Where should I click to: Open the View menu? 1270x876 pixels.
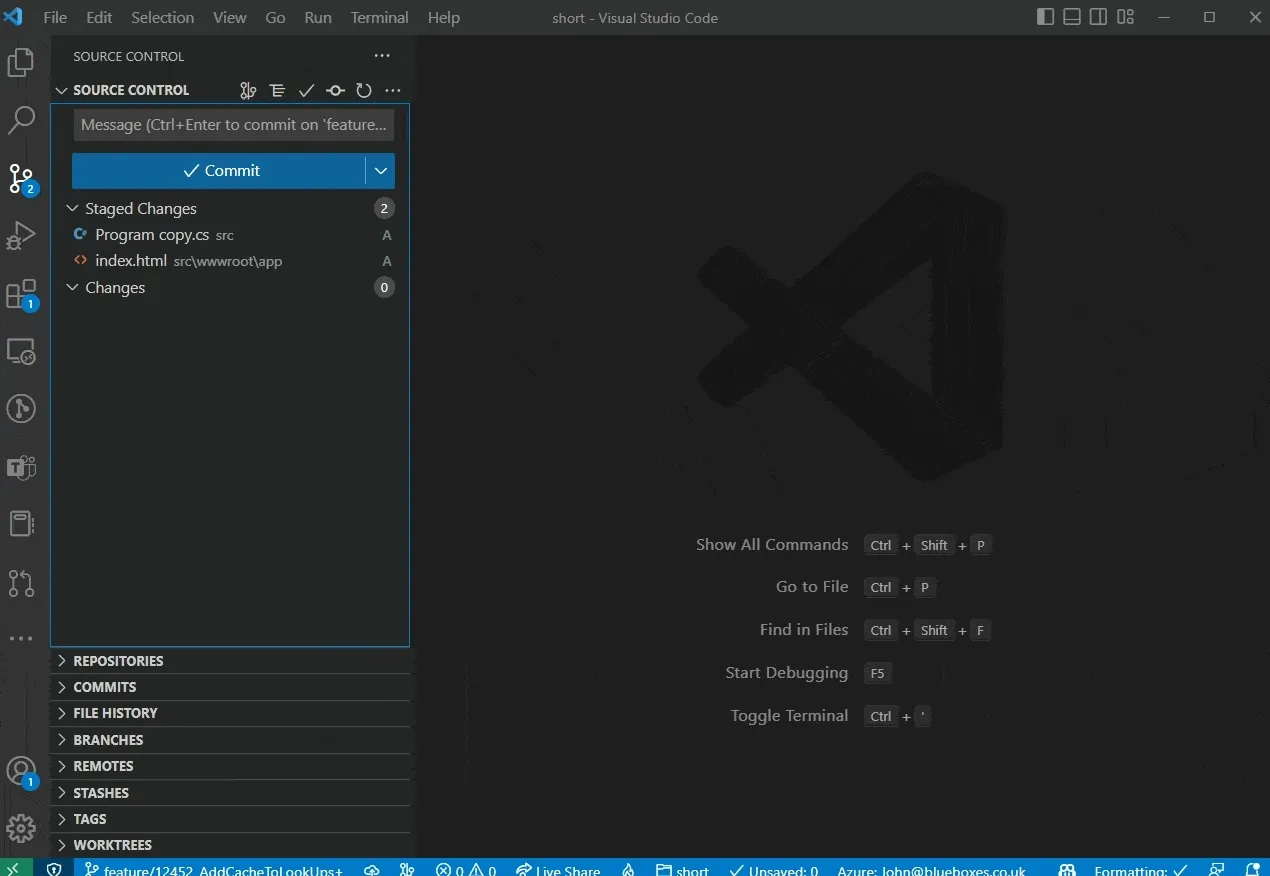(230, 18)
